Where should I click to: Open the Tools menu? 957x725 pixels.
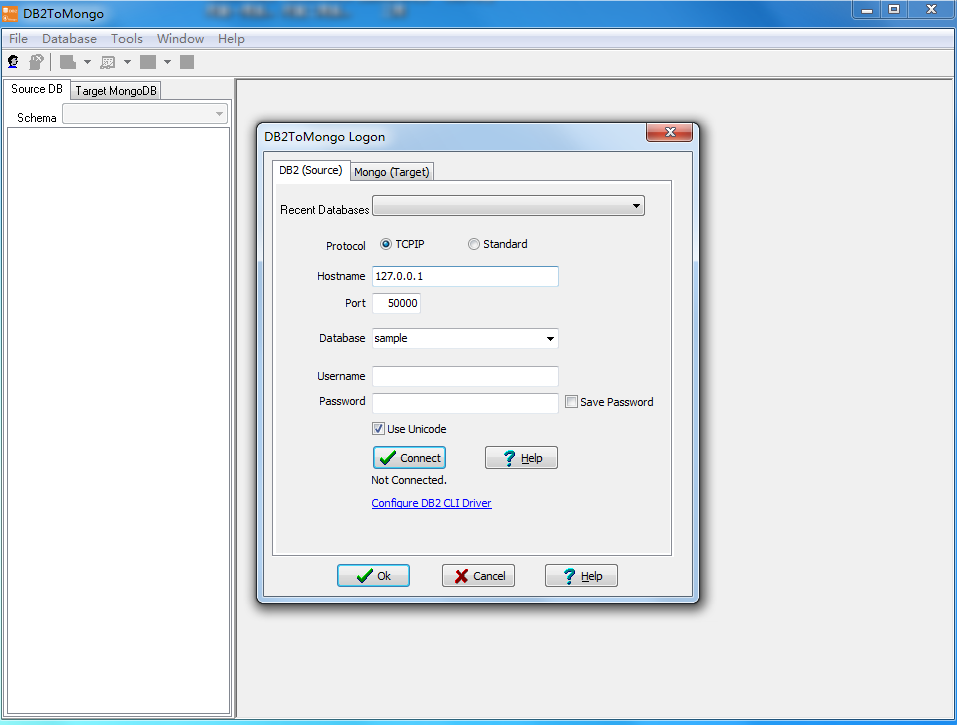click(126, 38)
